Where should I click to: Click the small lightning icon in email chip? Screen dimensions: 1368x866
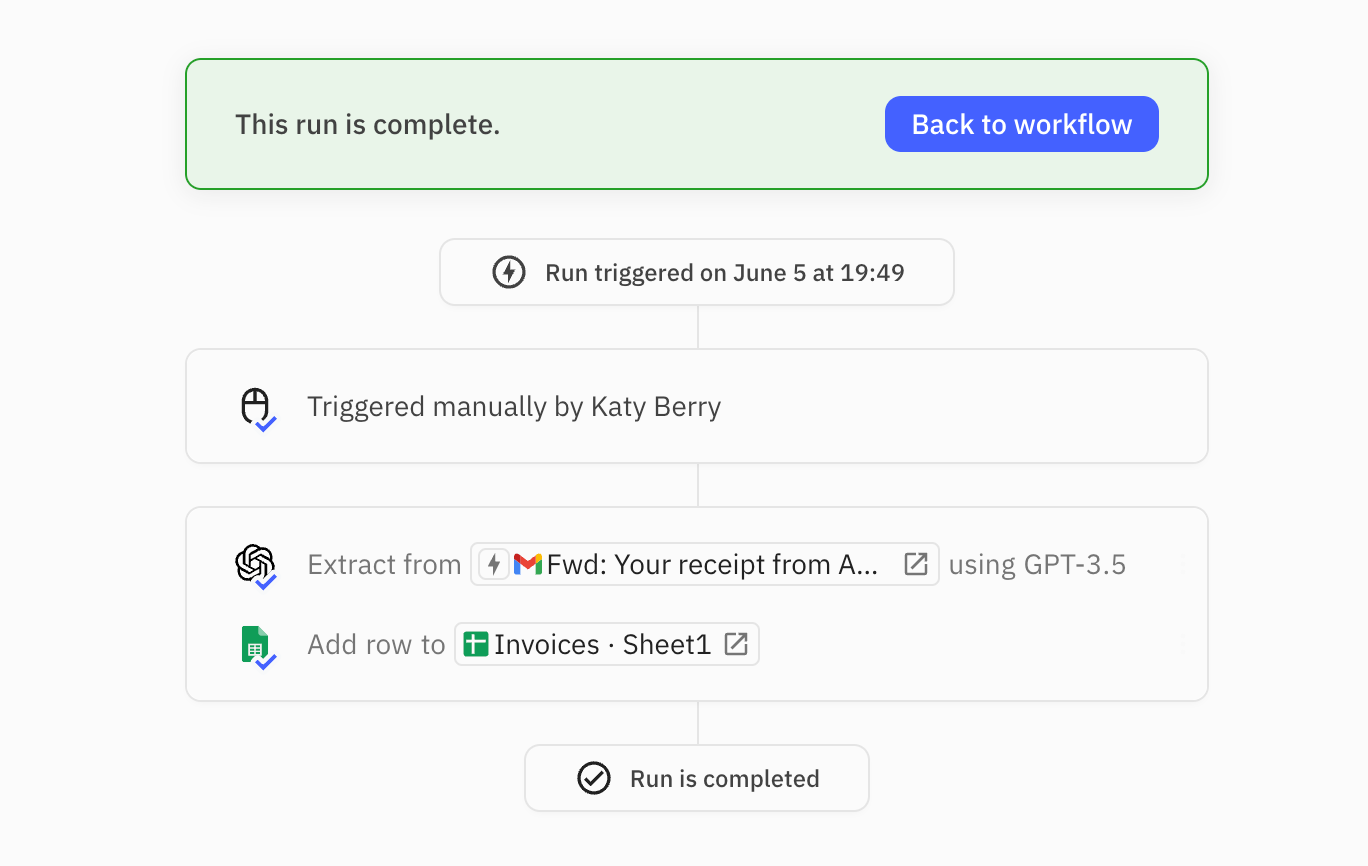pos(494,564)
